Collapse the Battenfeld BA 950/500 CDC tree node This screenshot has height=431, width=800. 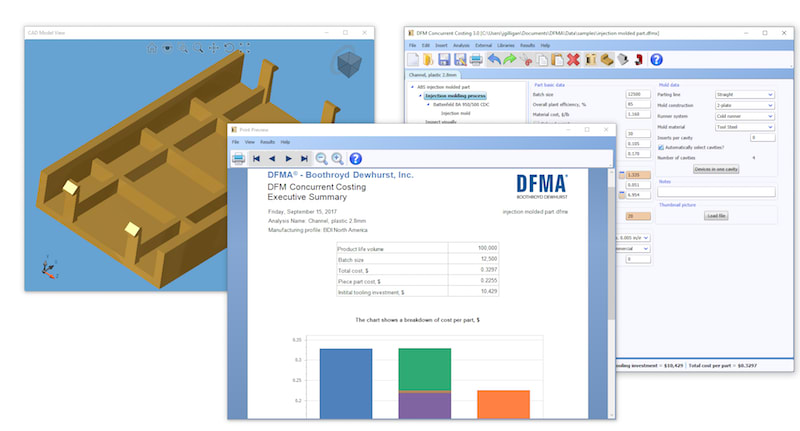[x=428, y=105]
